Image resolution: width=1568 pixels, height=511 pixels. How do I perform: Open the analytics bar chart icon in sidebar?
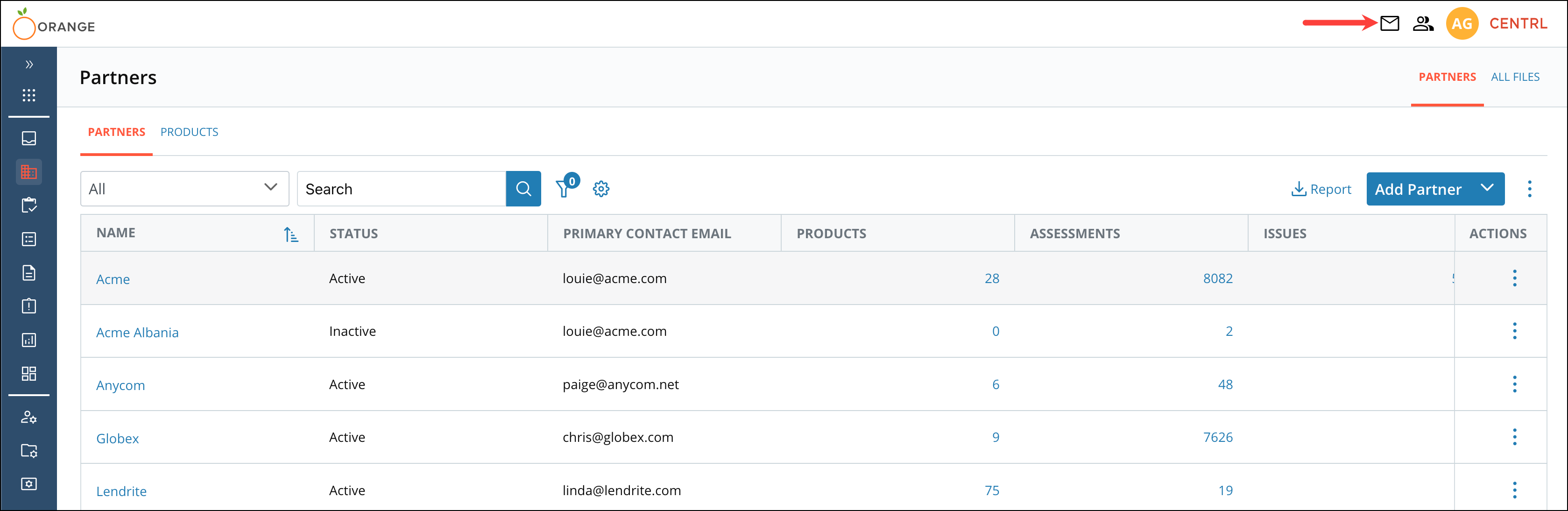[28, 340]
